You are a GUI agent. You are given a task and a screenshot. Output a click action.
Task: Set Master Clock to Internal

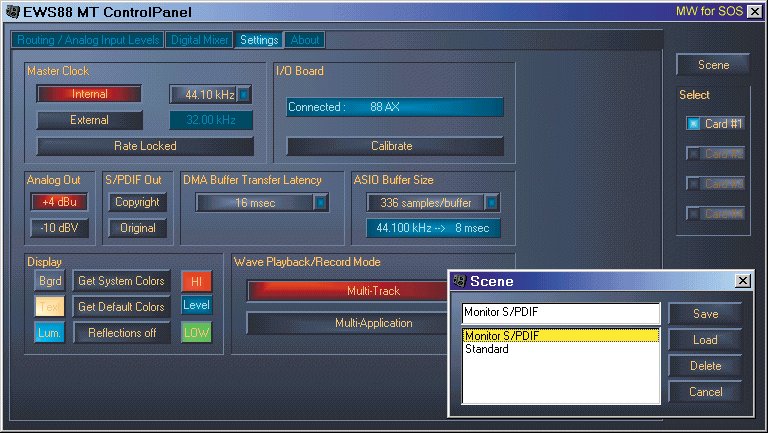coord(89,94)
